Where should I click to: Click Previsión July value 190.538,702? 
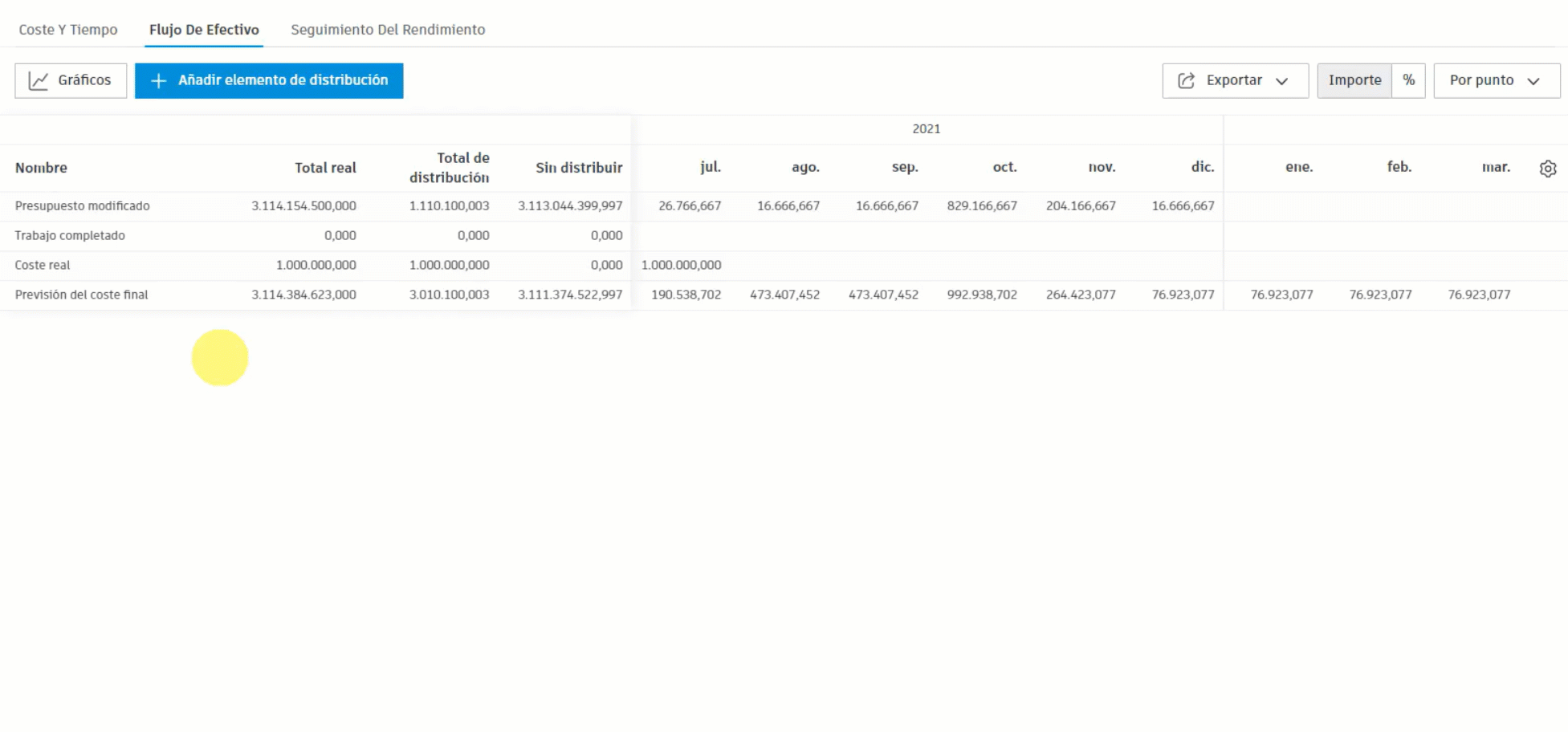[686, 295]
